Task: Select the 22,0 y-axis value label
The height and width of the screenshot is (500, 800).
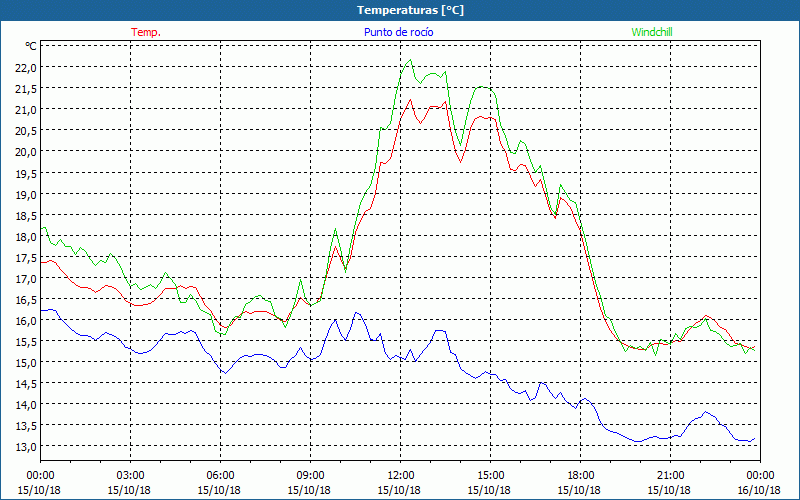Action: [x=25, y=67]
